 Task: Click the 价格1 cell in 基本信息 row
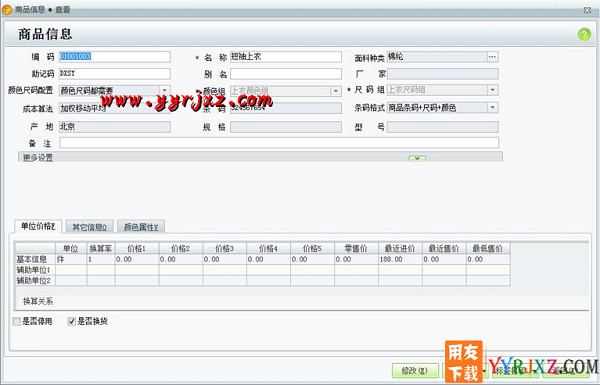(x=137, y=259)
